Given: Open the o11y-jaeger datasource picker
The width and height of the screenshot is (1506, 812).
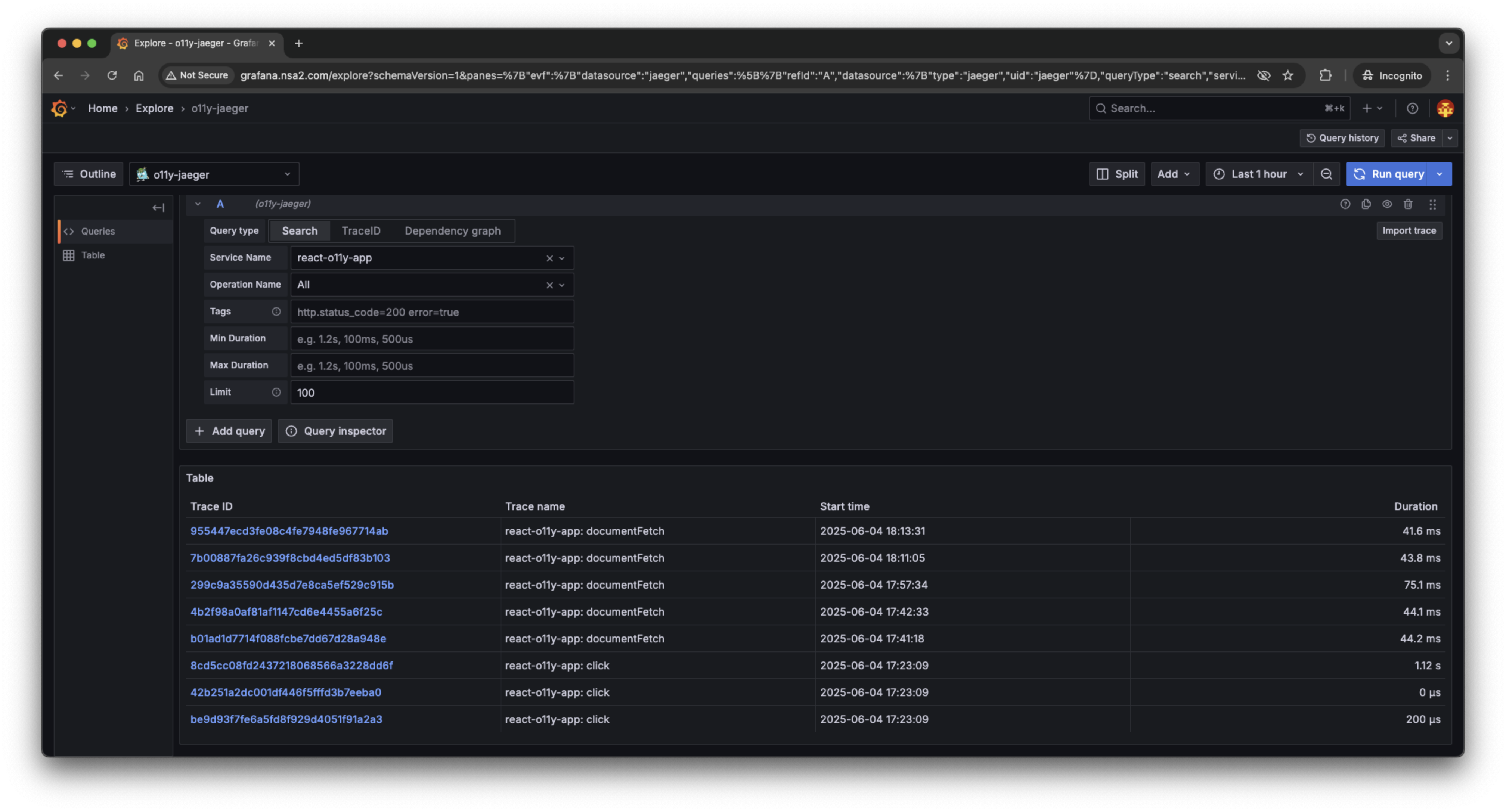Looking at the screenshot, I should click(214, 174).
